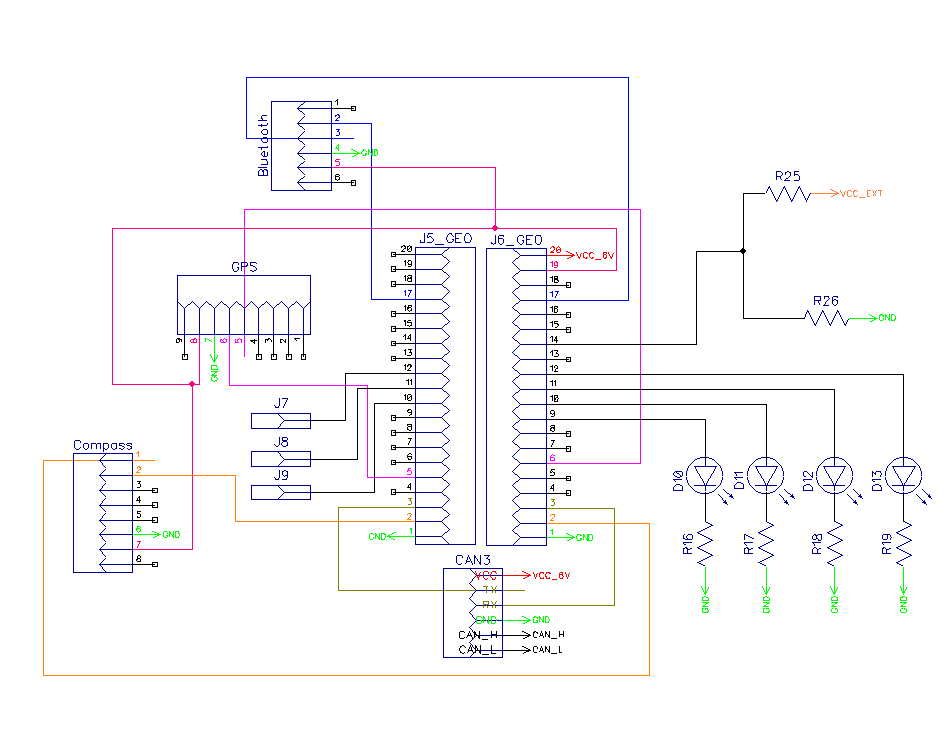
Task: Select the J8 connector
Action: (281, 458)
